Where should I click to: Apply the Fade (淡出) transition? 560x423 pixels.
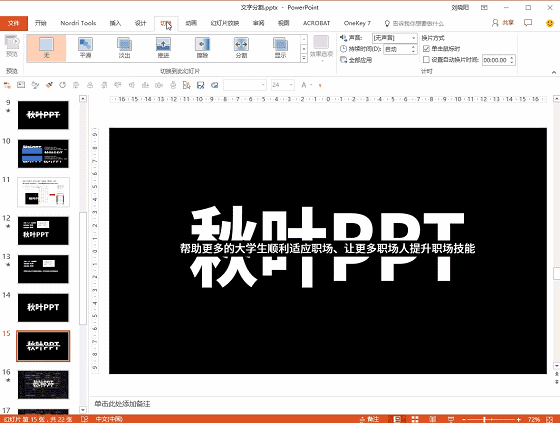124,48
